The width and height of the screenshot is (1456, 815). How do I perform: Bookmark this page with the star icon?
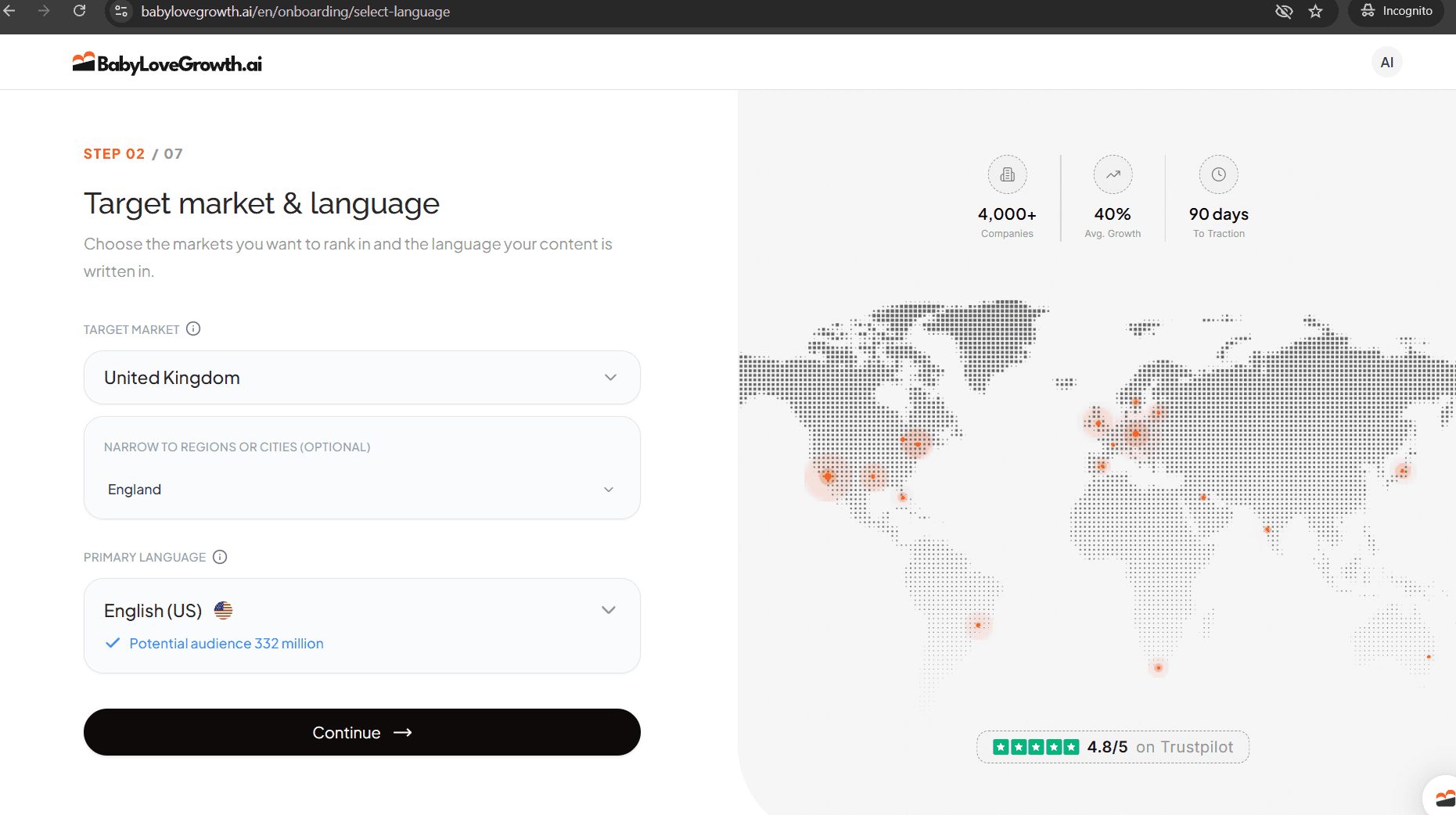[x=1315, y=11]
